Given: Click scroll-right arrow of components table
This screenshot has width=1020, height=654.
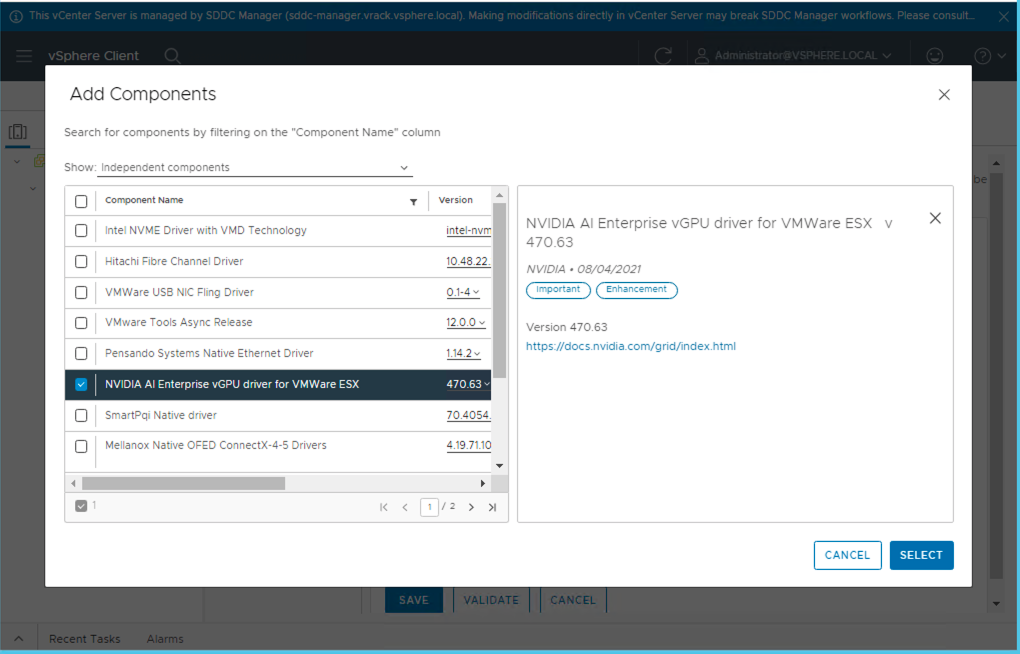Looking at the screenshot, I should [483, 484].
